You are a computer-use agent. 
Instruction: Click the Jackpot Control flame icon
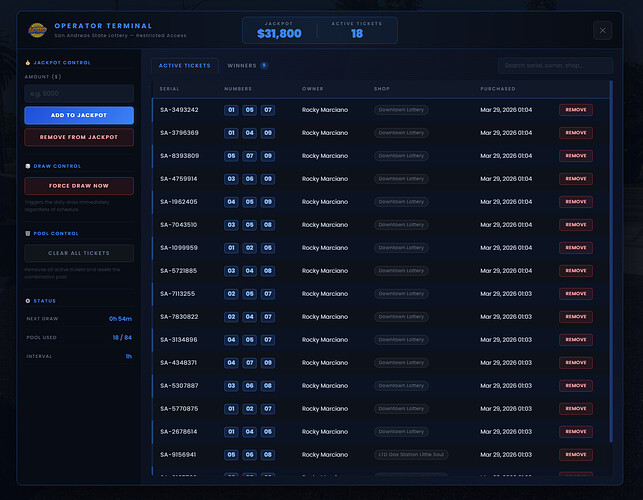(x=28, y=63)
